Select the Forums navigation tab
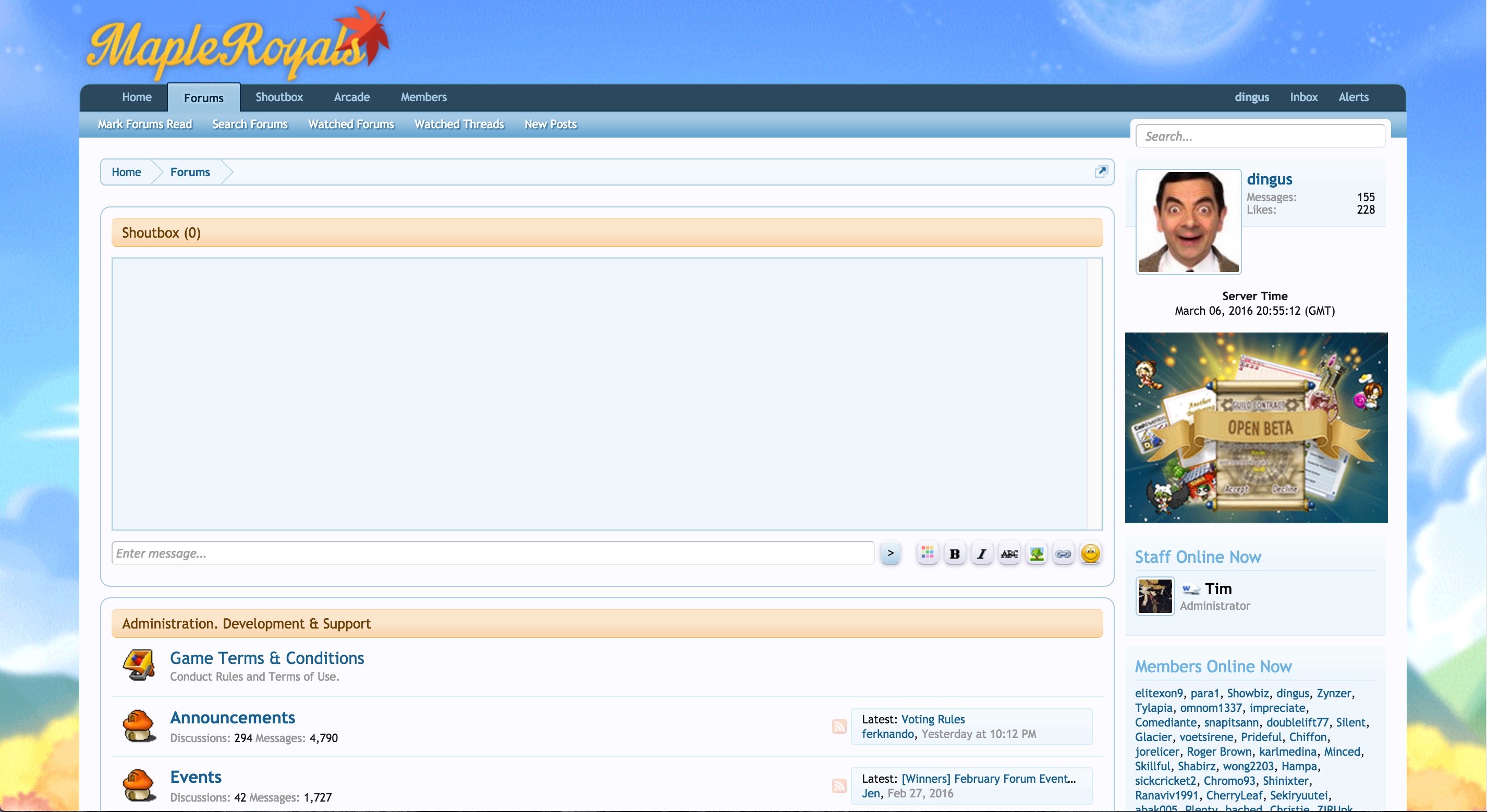This screenshot has width=1487, height=812. tap(204, 97)
